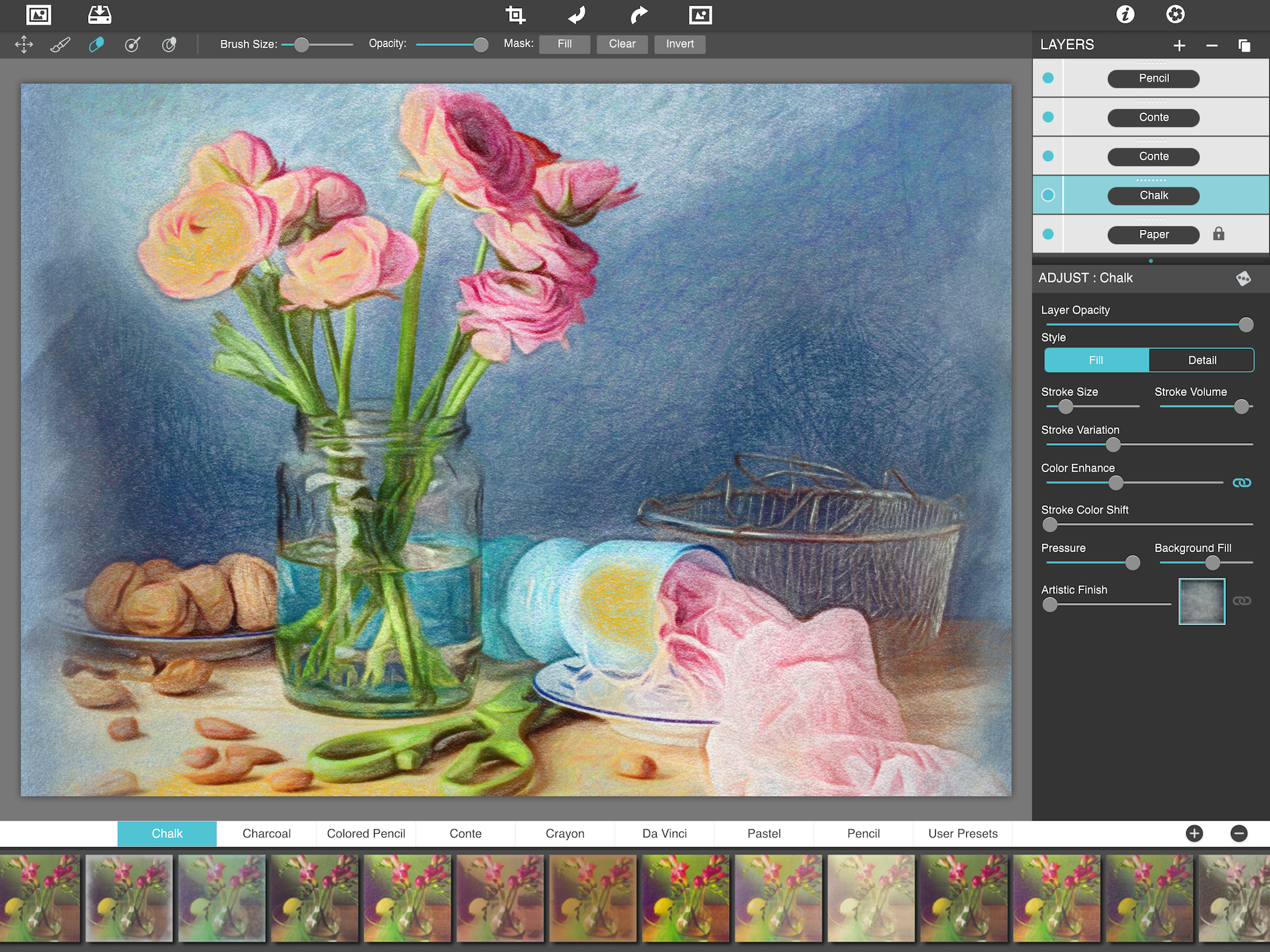Click the Invert mask button
The width and height of the screenshot is (1270, 952).
pos(680,44)
